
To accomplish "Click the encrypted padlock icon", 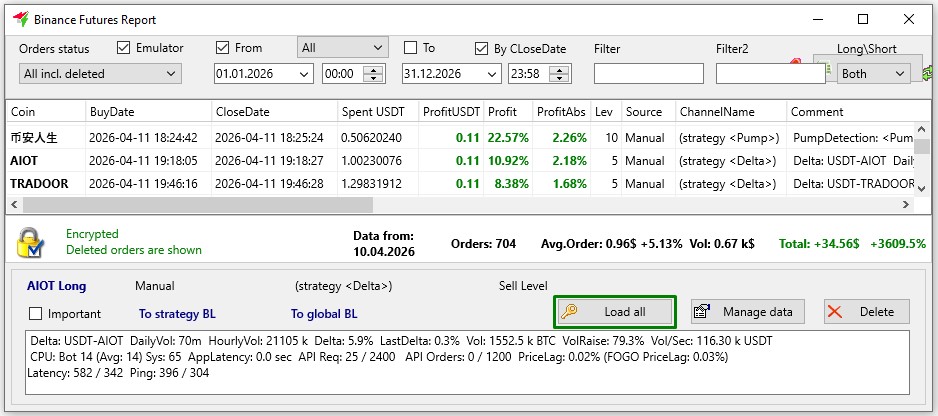I will coord(31,242).
